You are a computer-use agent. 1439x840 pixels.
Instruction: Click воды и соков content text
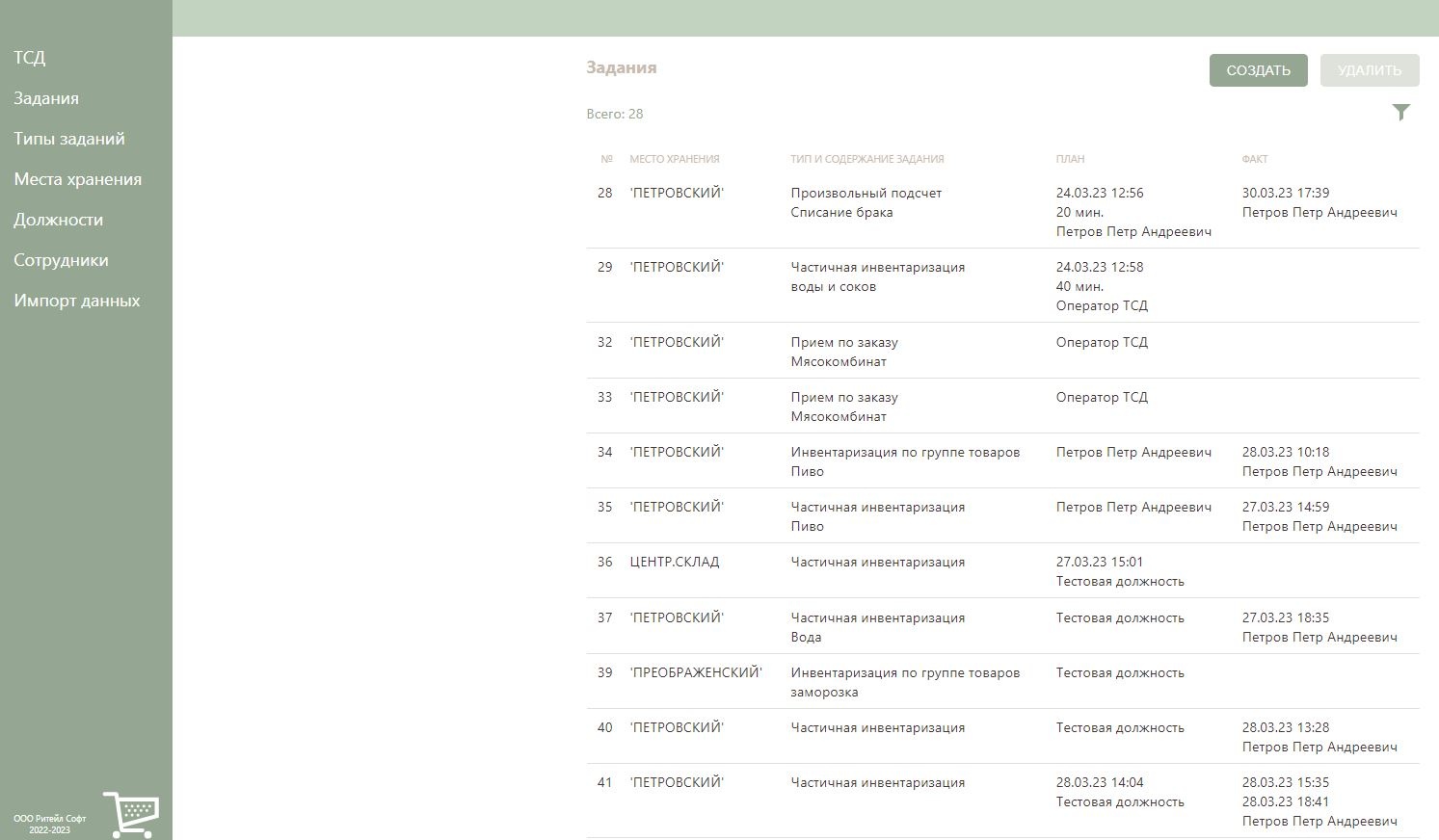pyautogui.click(x=834, y=286)
